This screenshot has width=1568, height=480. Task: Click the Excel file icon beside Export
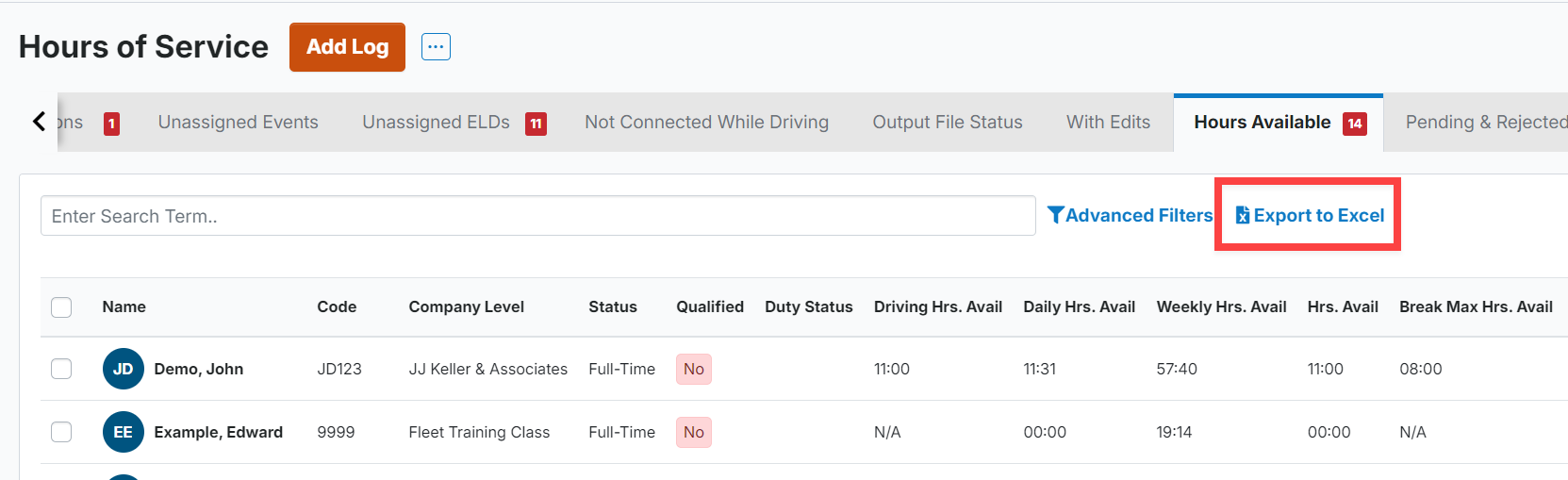point(1243,215)
